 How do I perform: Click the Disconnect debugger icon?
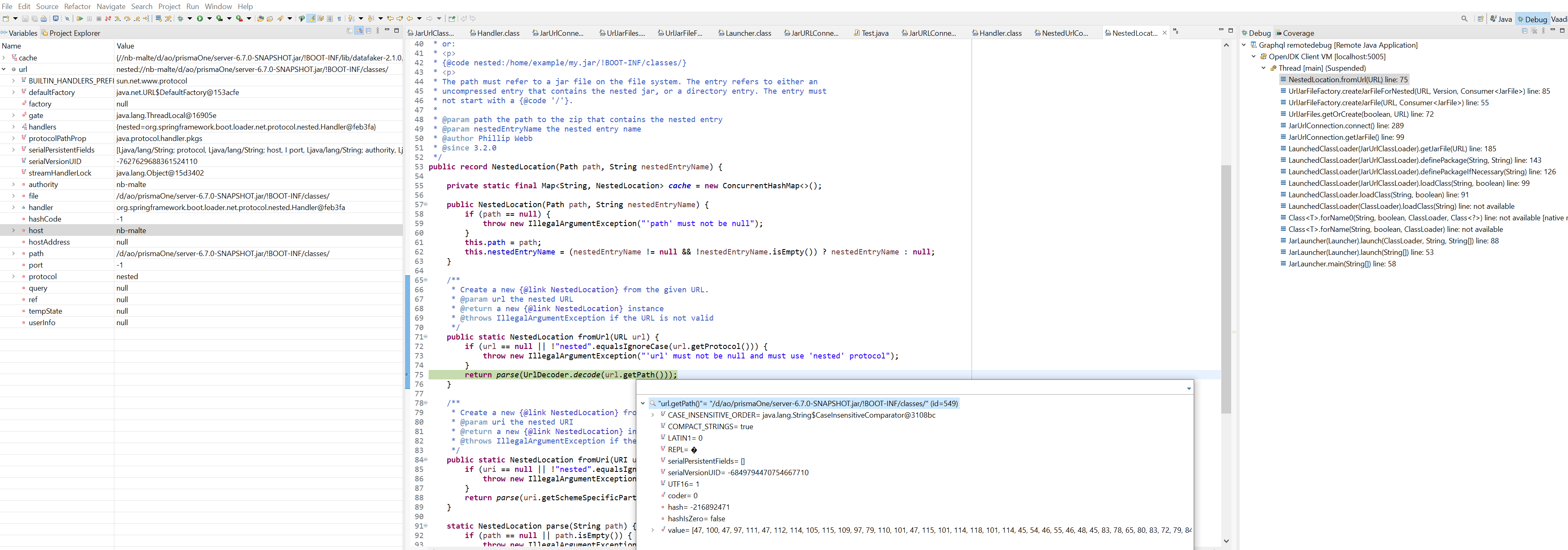(x=108, y=19)
